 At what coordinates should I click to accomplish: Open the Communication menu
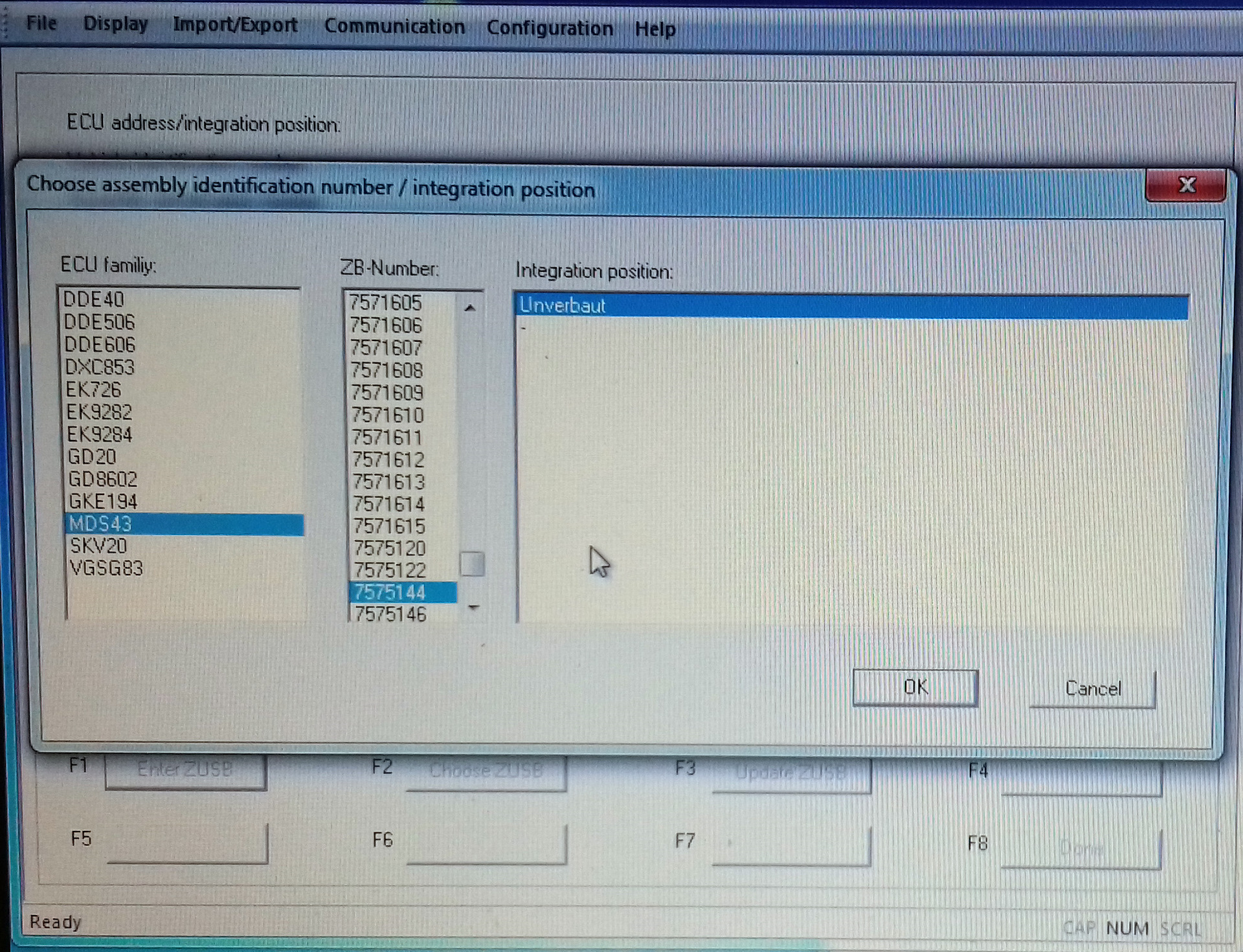394,27
